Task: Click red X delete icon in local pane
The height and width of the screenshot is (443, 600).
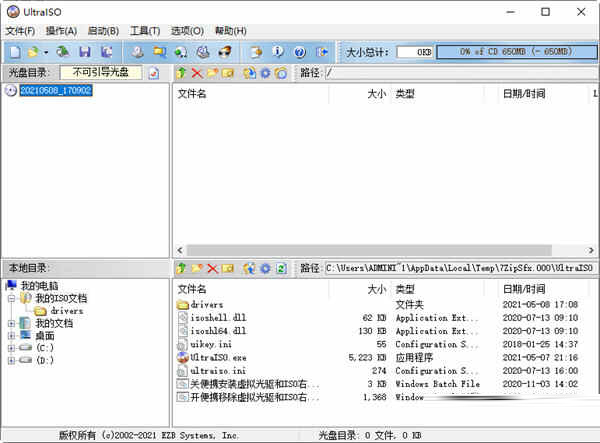Action: point(213,268)
